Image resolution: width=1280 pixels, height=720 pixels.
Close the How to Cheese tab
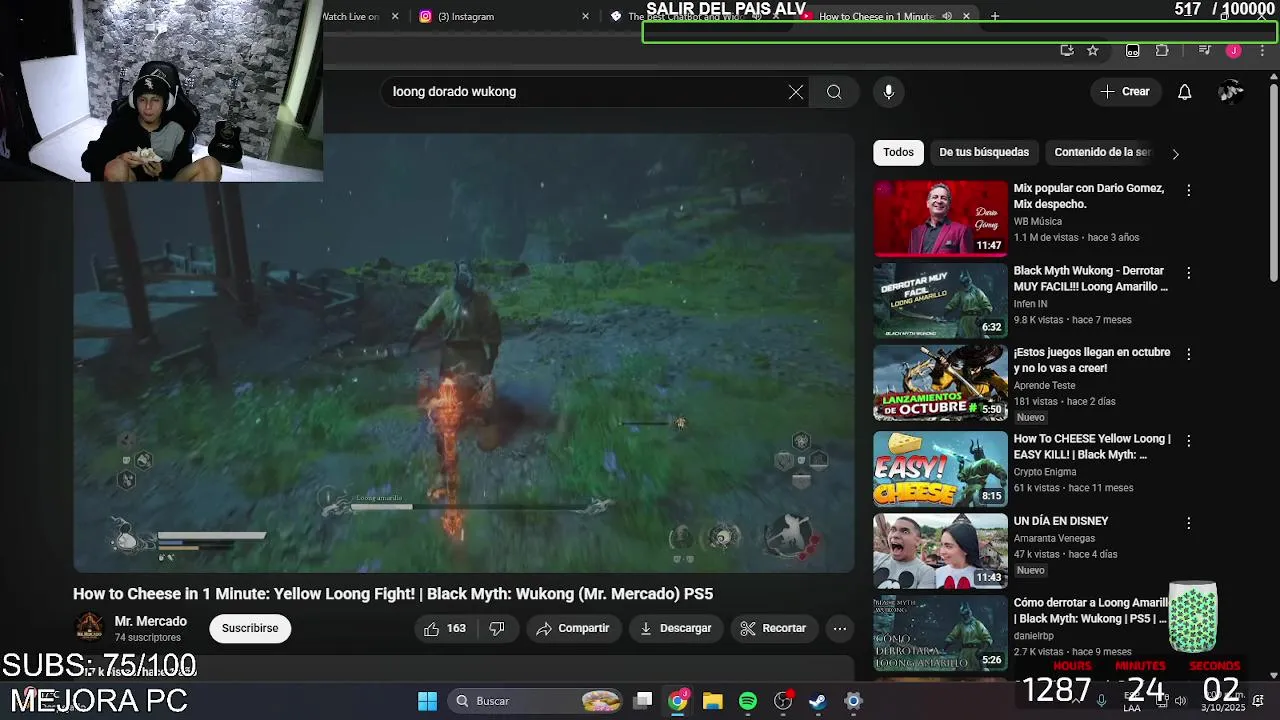966,16
